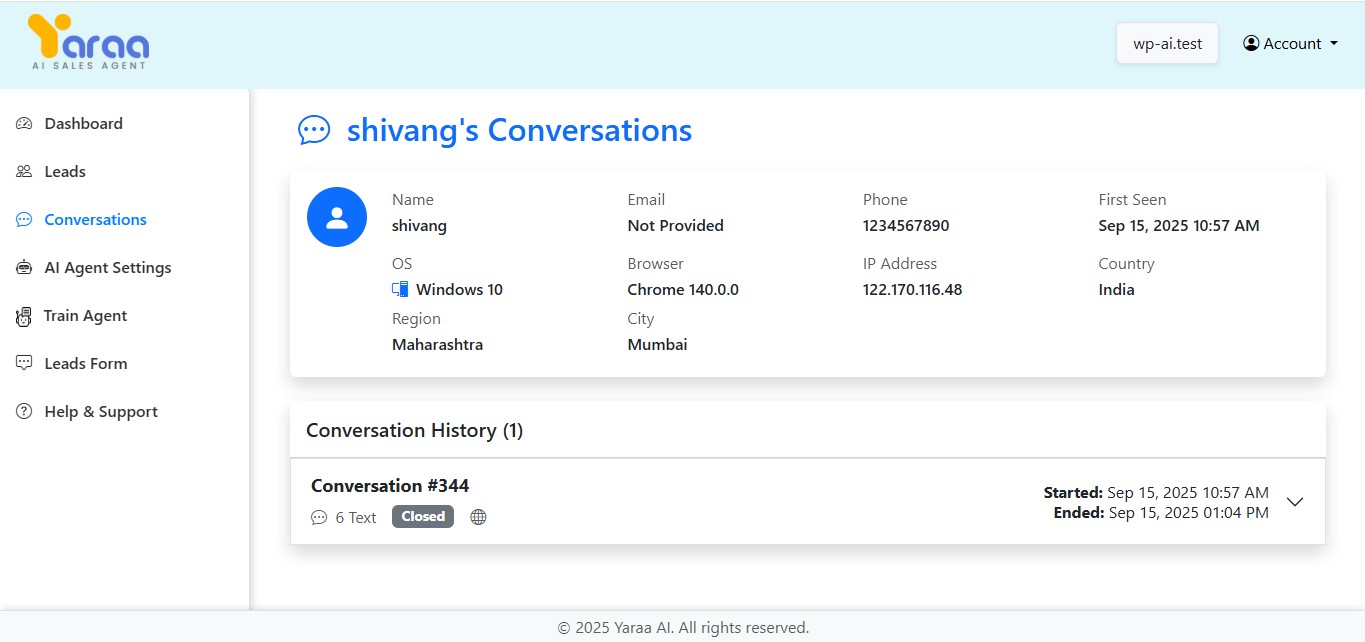Click the 6 Text message count
1365x642 pixels.
point(355,518)
